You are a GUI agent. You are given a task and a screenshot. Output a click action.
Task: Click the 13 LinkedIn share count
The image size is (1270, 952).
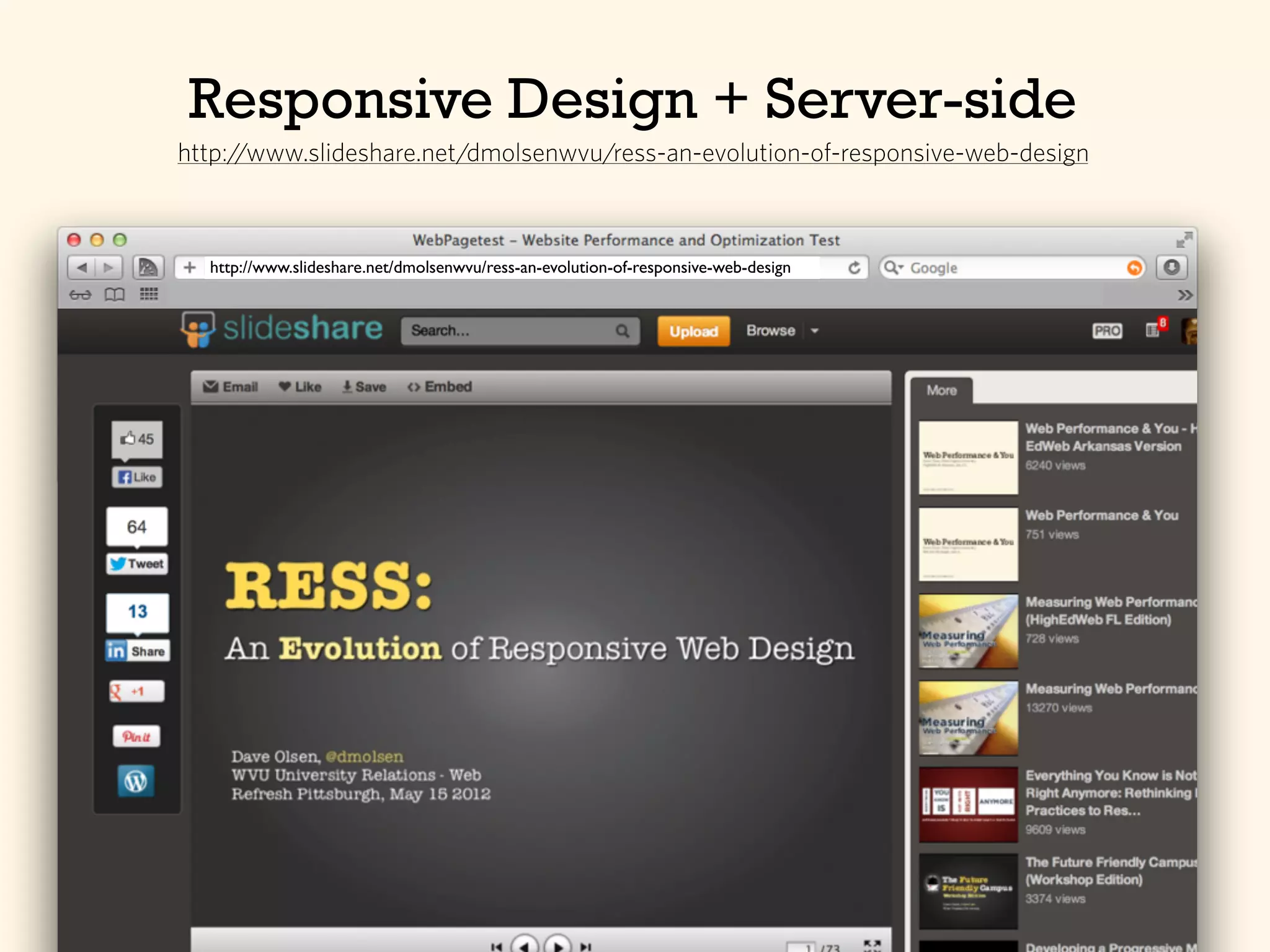tap(137, 612)
